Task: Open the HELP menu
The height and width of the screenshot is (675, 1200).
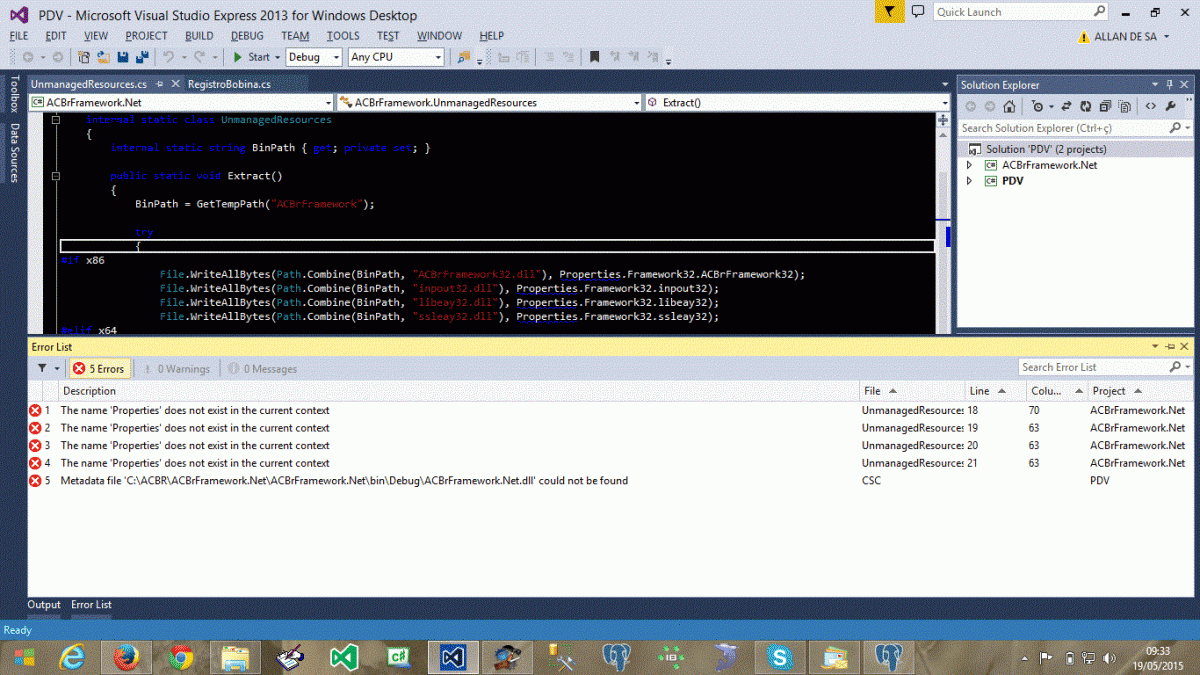Action: 491,36
